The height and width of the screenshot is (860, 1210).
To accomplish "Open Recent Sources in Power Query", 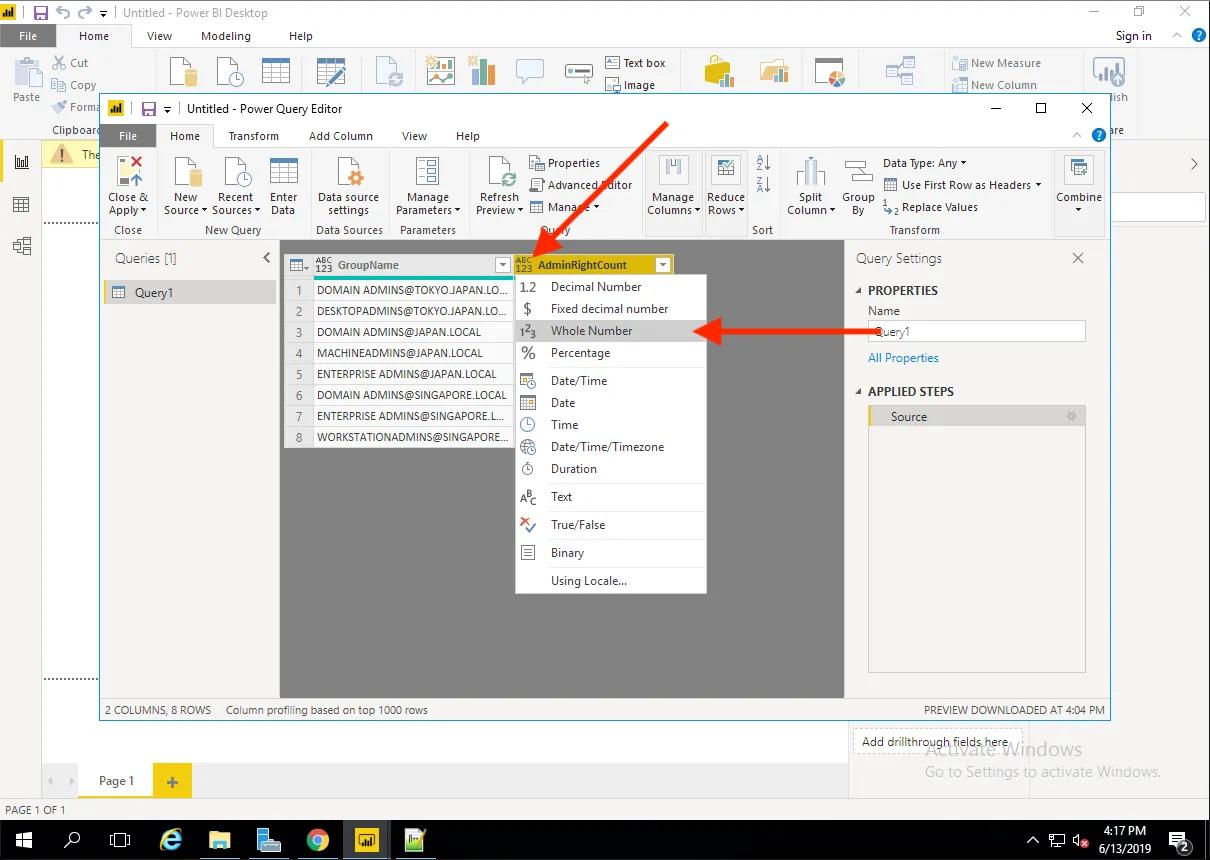I will point(237,186).
